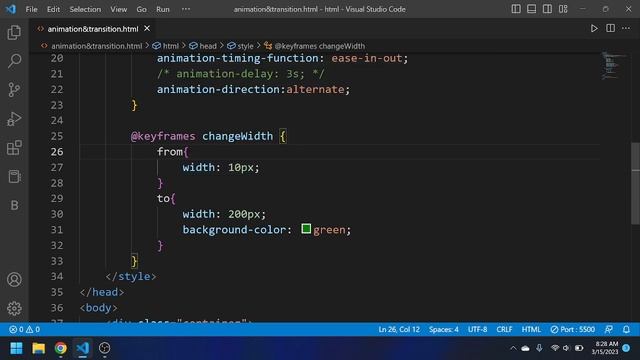Click the keyframes name changeWidth on line 25
640x360 pixels.
coord(238,136)
